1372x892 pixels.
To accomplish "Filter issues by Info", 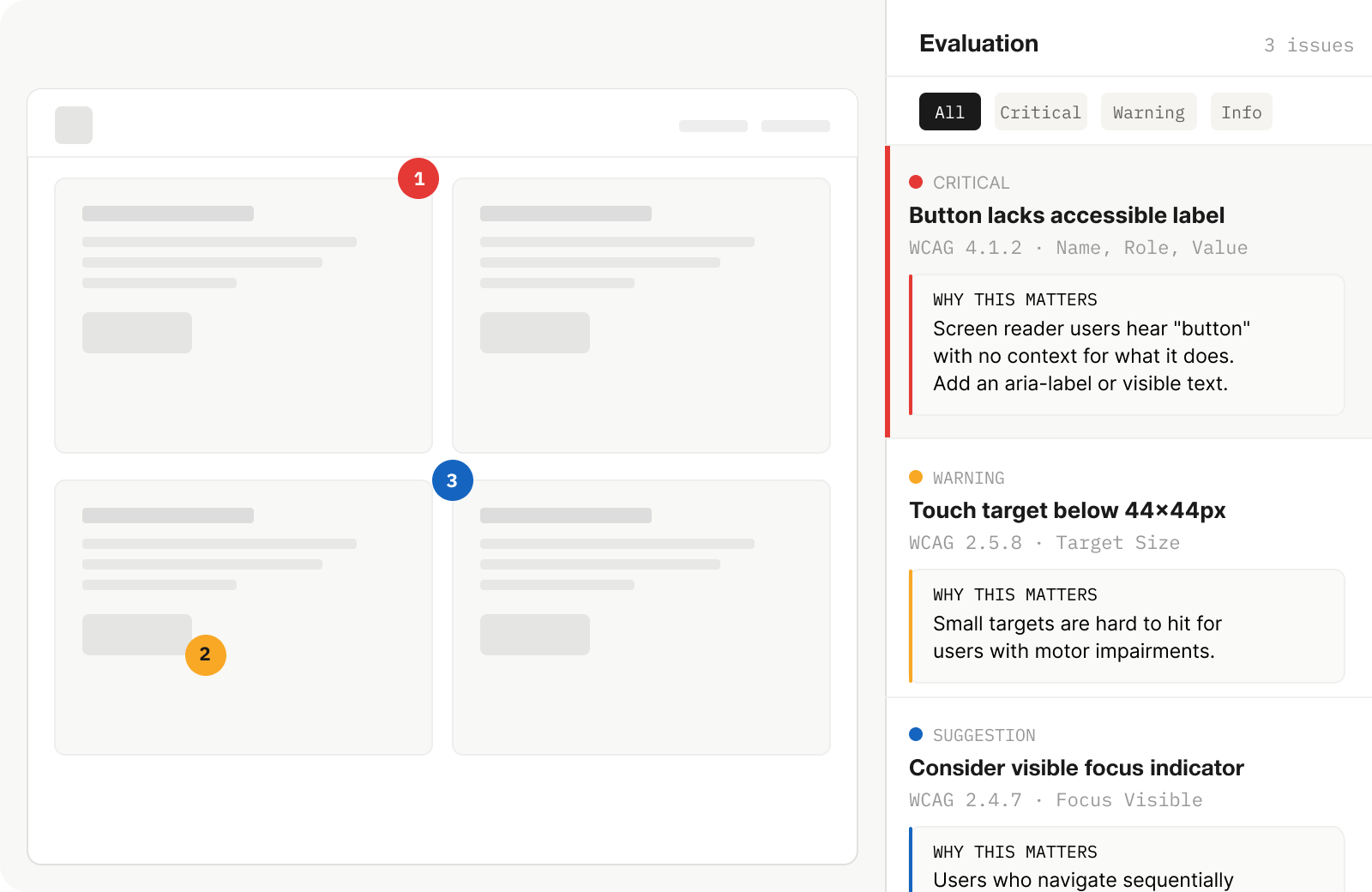I will [x=1242, y=111].
